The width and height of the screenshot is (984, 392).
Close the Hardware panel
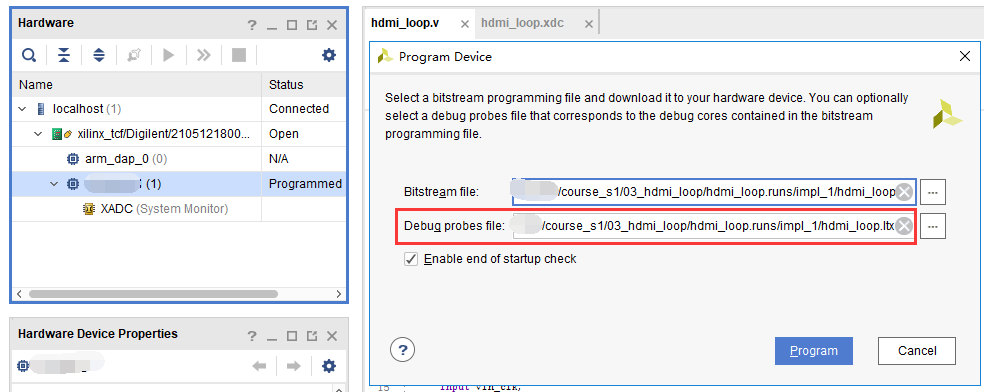coord(333,25)
